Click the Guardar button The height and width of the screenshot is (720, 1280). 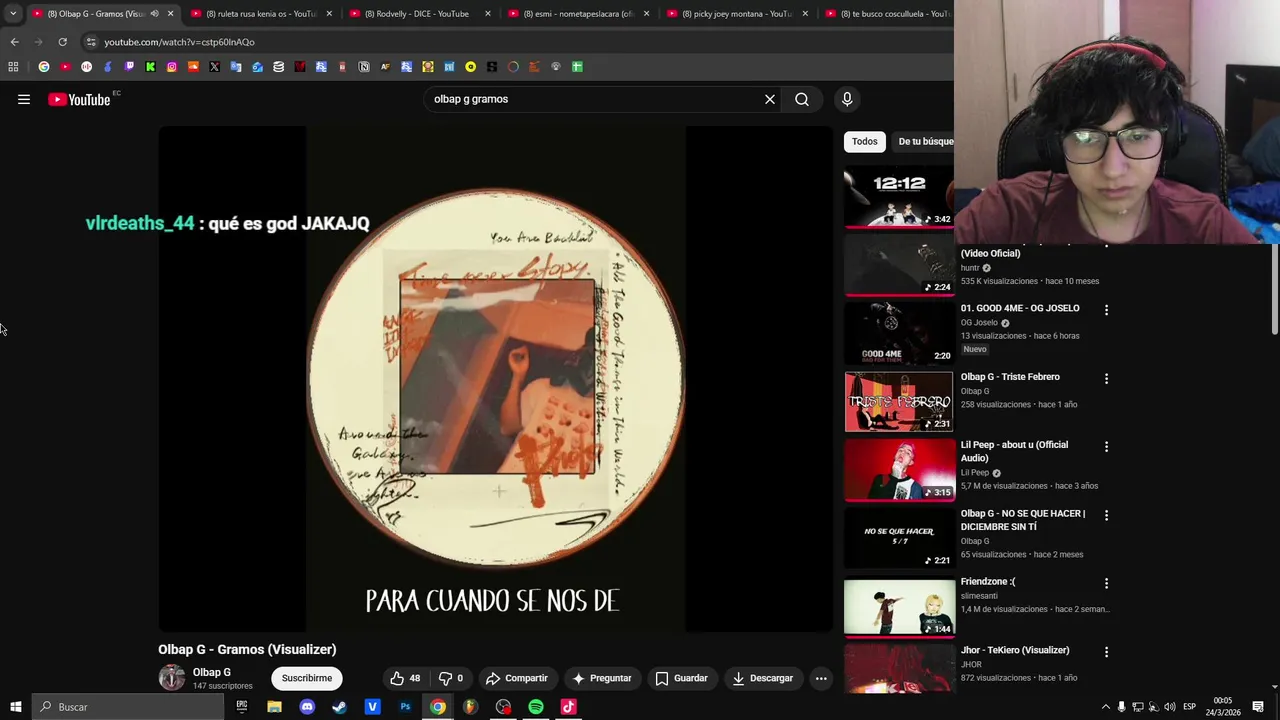coord(681,678)
